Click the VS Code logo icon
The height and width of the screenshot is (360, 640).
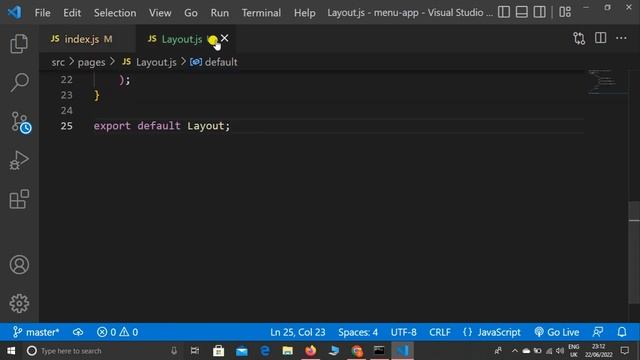tap(14, 12)
